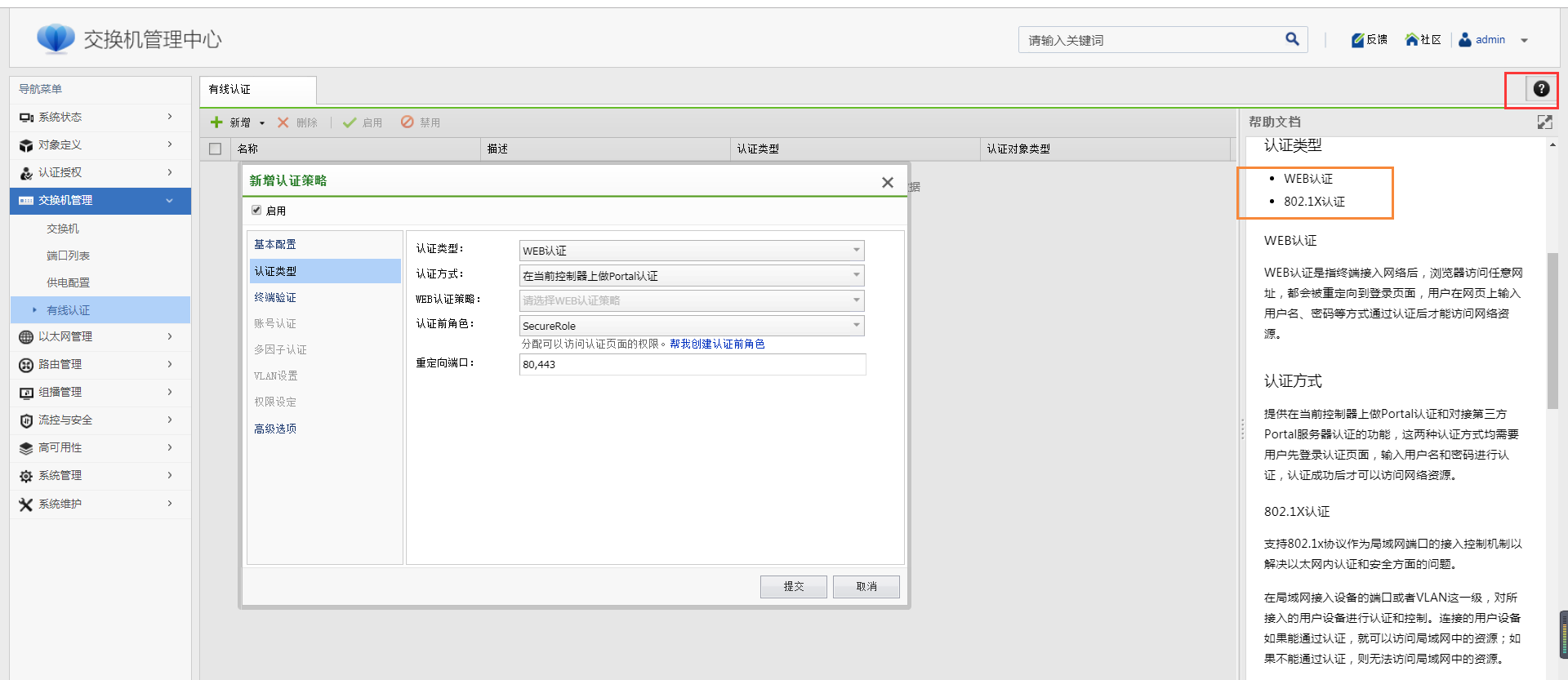
Task: Click the help panel vertical scrollbar
Action: [1552, 331]
